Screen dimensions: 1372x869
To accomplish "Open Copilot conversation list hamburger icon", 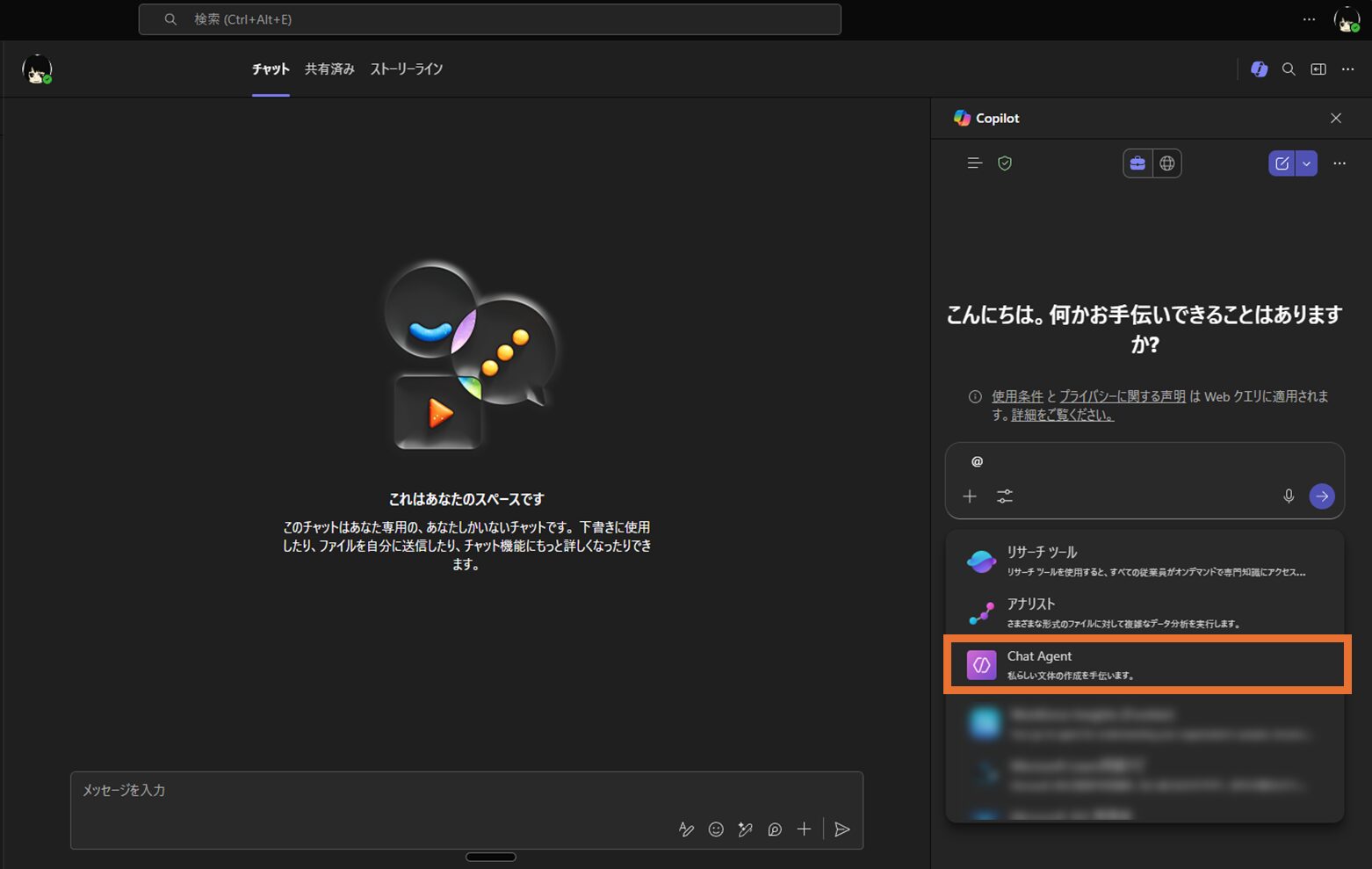I will 974,163.
